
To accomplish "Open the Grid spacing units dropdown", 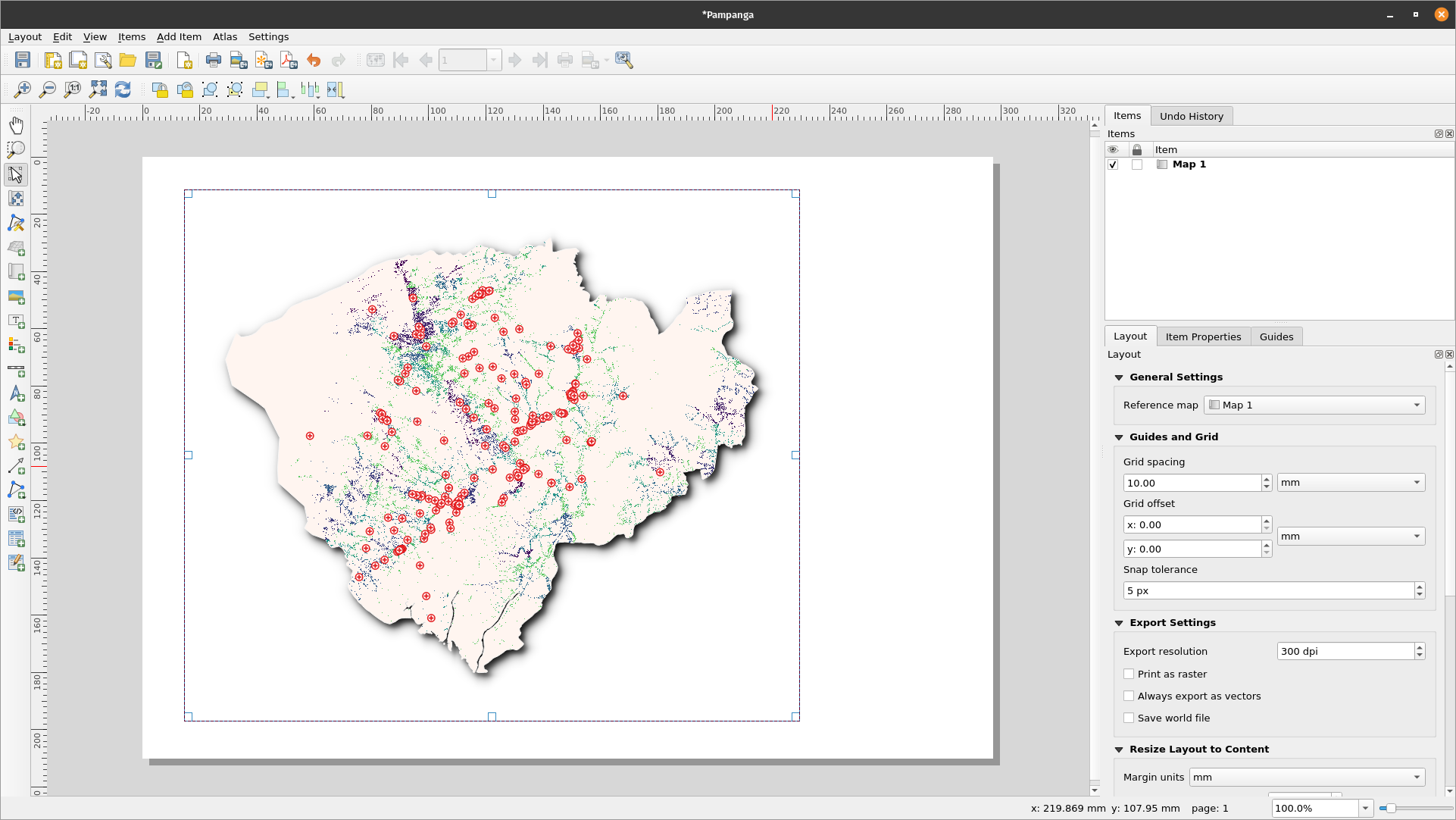I will click(x=1351, y=483).
